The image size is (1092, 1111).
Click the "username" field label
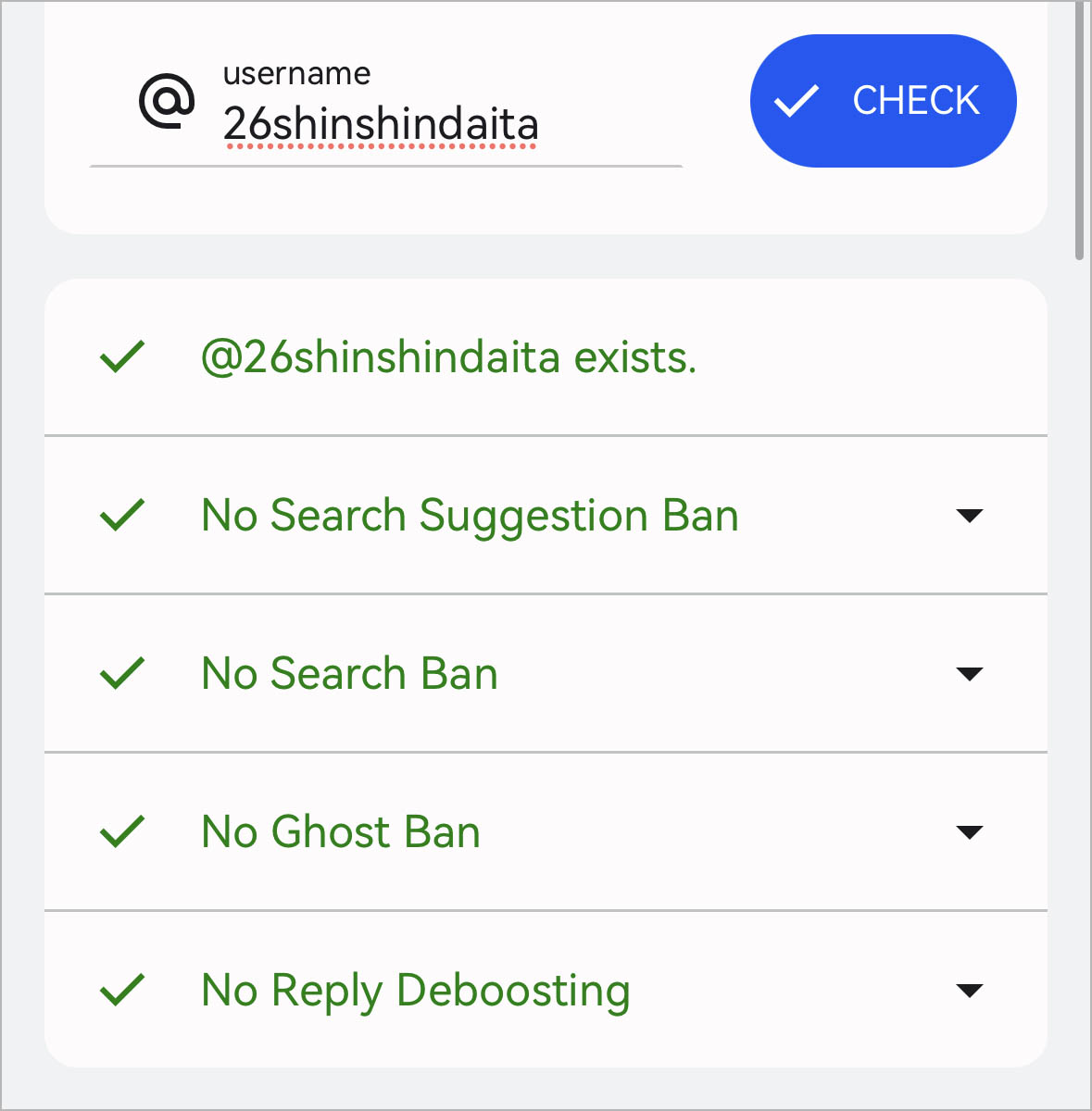pos(296,74)
